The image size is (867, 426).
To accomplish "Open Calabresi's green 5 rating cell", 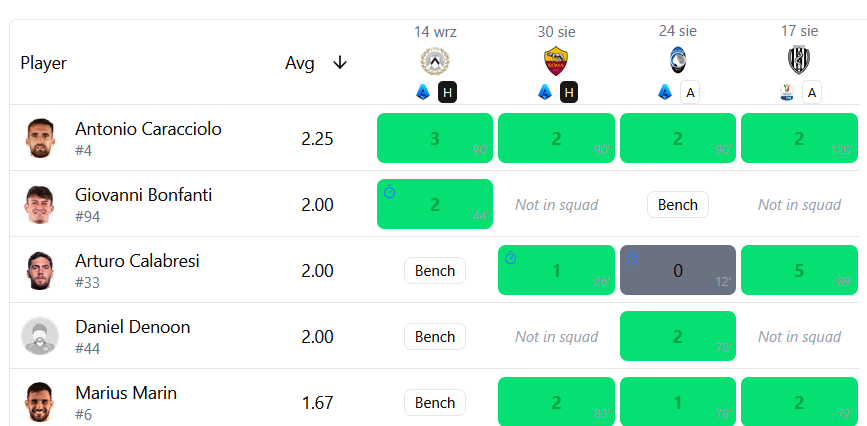I will point(799,270).
